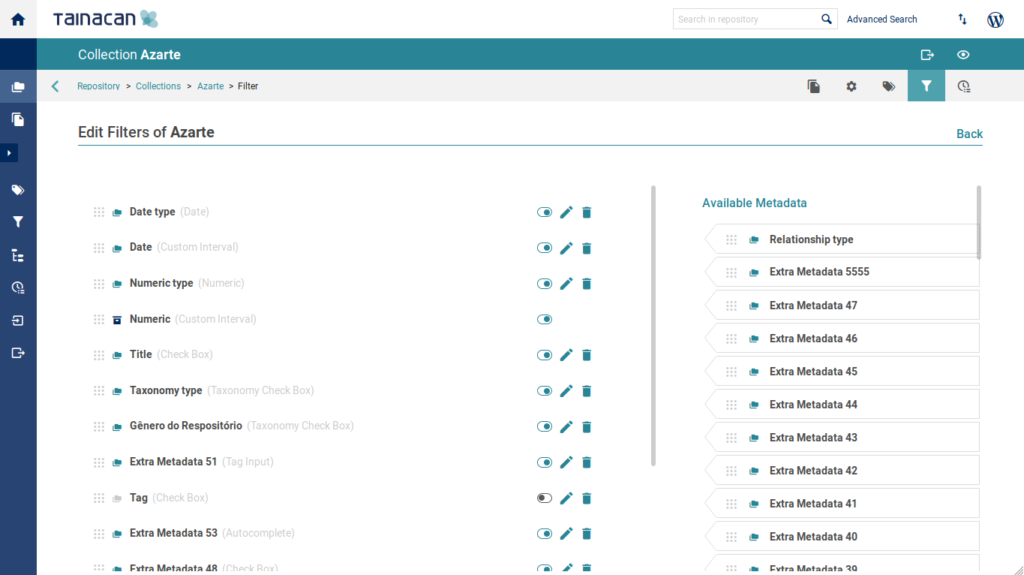Screen dimensions: 1024x575
Task: Edit the Date type filter
Action: tap(566, 212)
